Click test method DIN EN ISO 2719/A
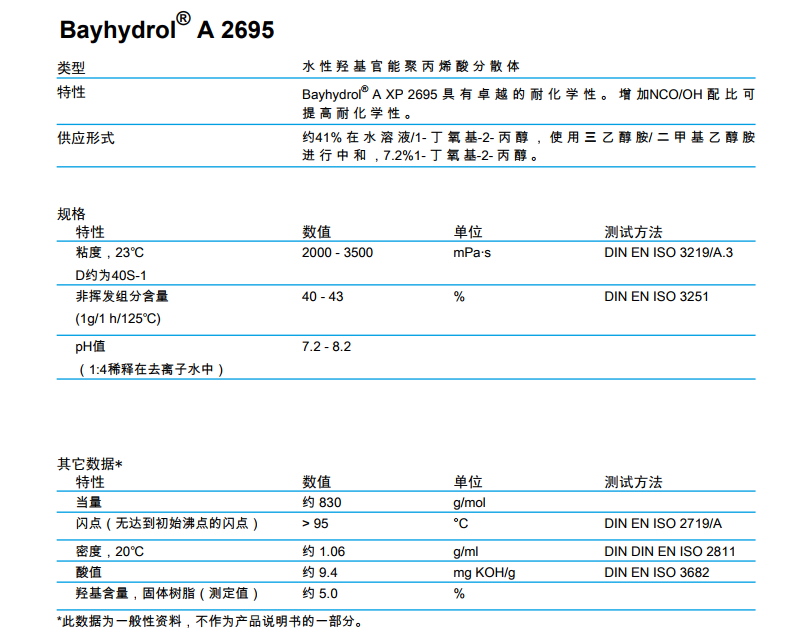 (663, 524)
